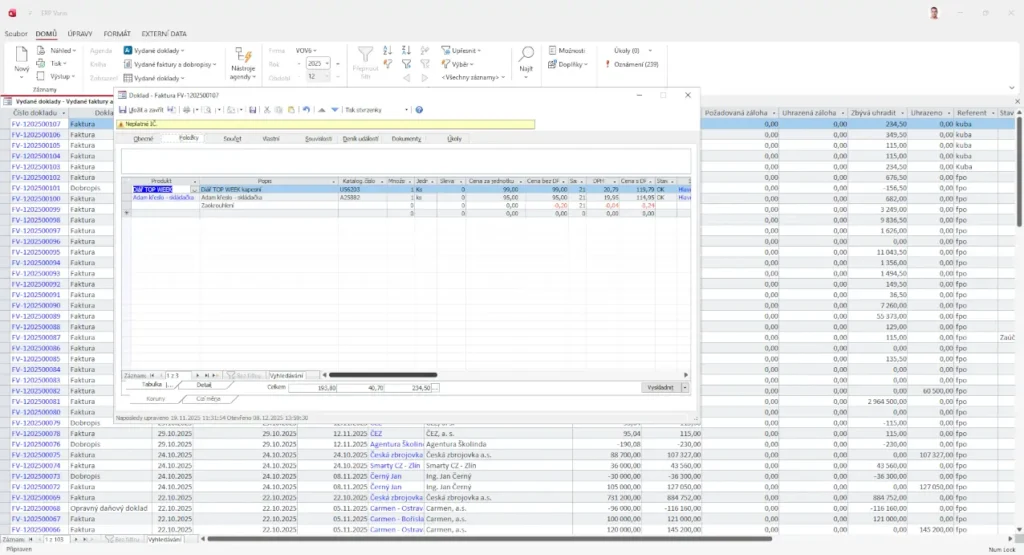Image resolution: width=1024 pixels, height=555 pixels.
Task: Click the Uložit a zavřít save icon
Action: click(123, 110)
